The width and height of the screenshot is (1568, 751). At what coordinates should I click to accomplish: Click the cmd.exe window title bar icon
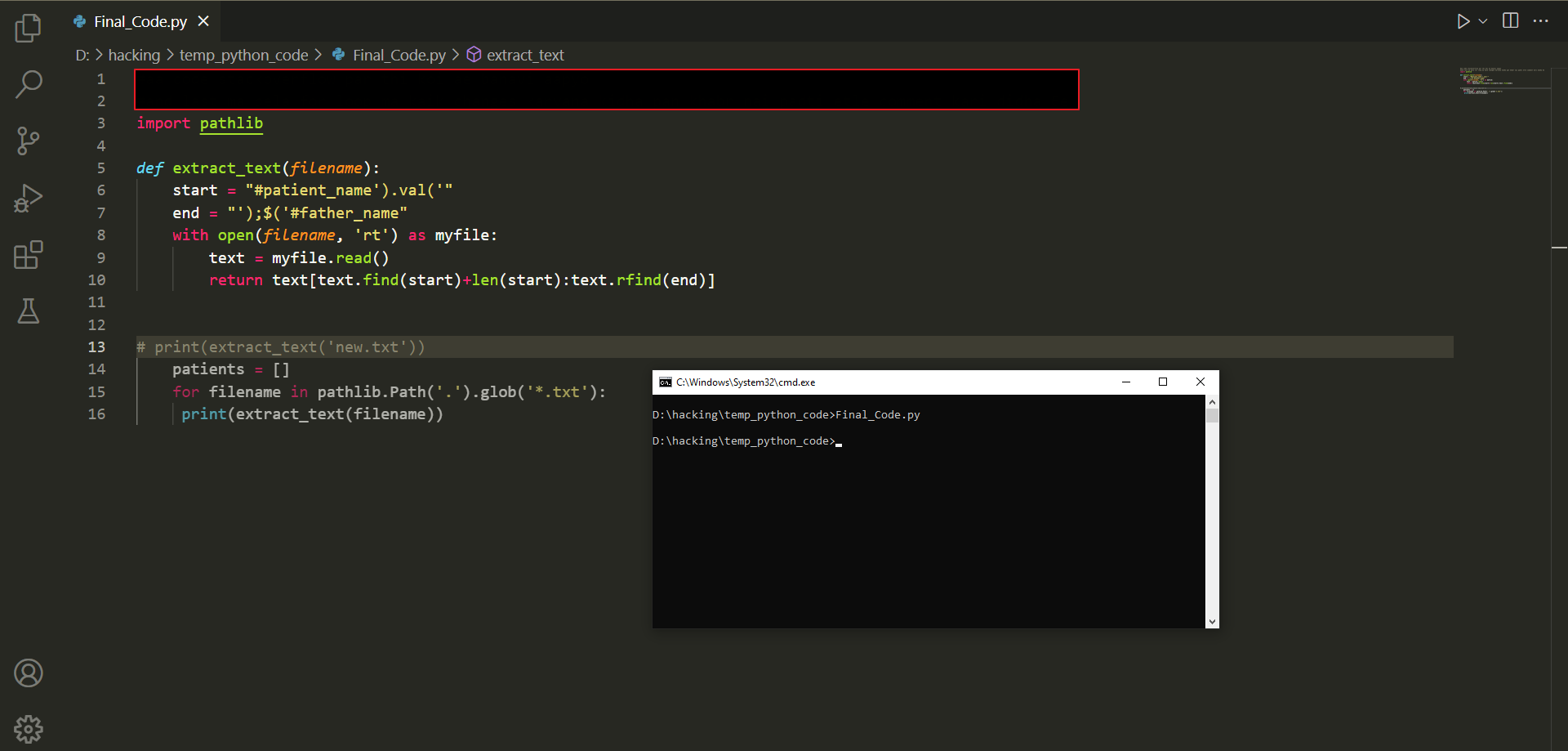(666, 382)
